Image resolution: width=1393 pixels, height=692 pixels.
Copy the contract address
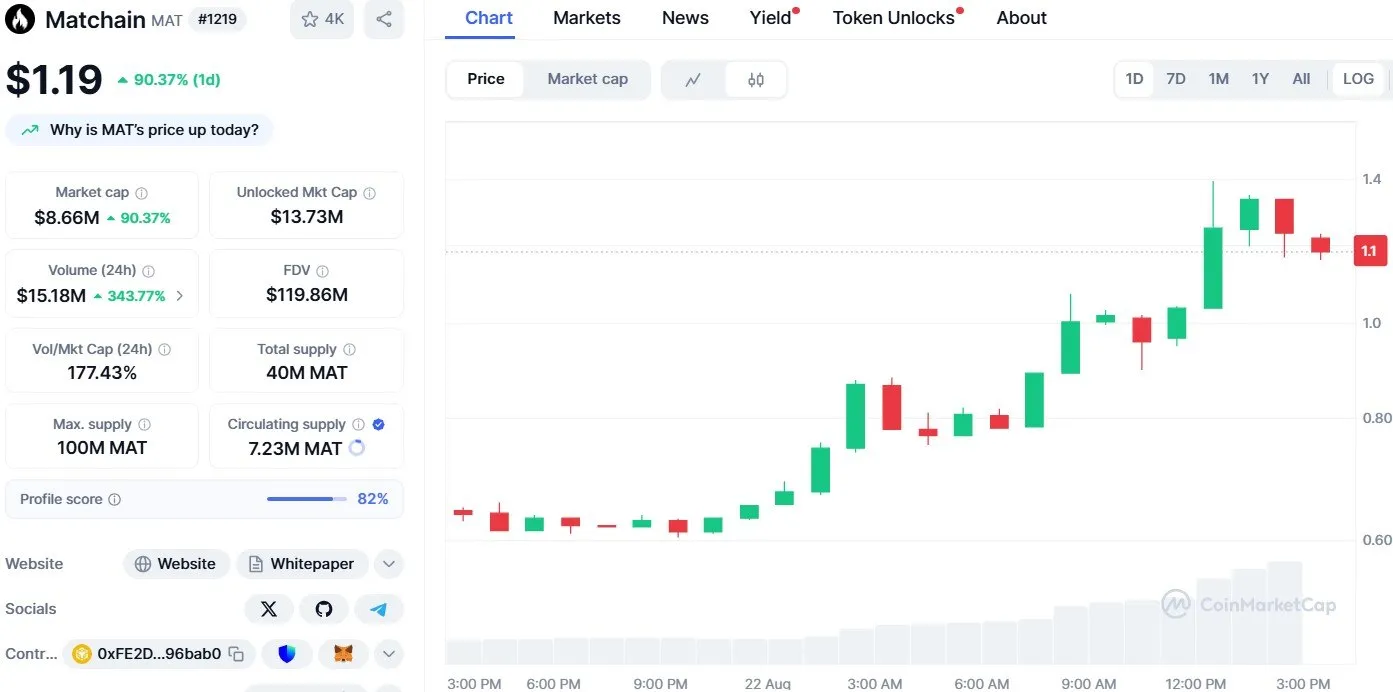[236, 654]
